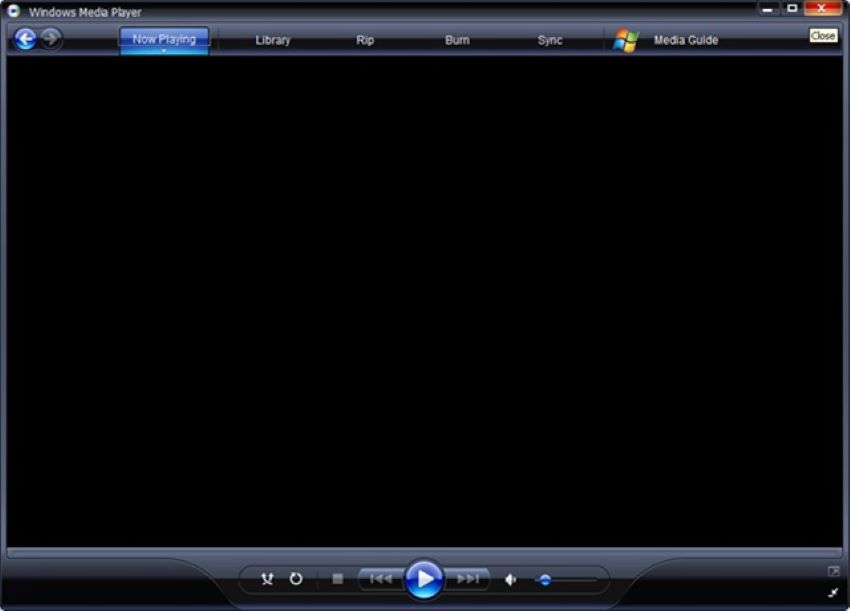Open the Burn tab
850x611 pixels.
click(x=457, y=40)
